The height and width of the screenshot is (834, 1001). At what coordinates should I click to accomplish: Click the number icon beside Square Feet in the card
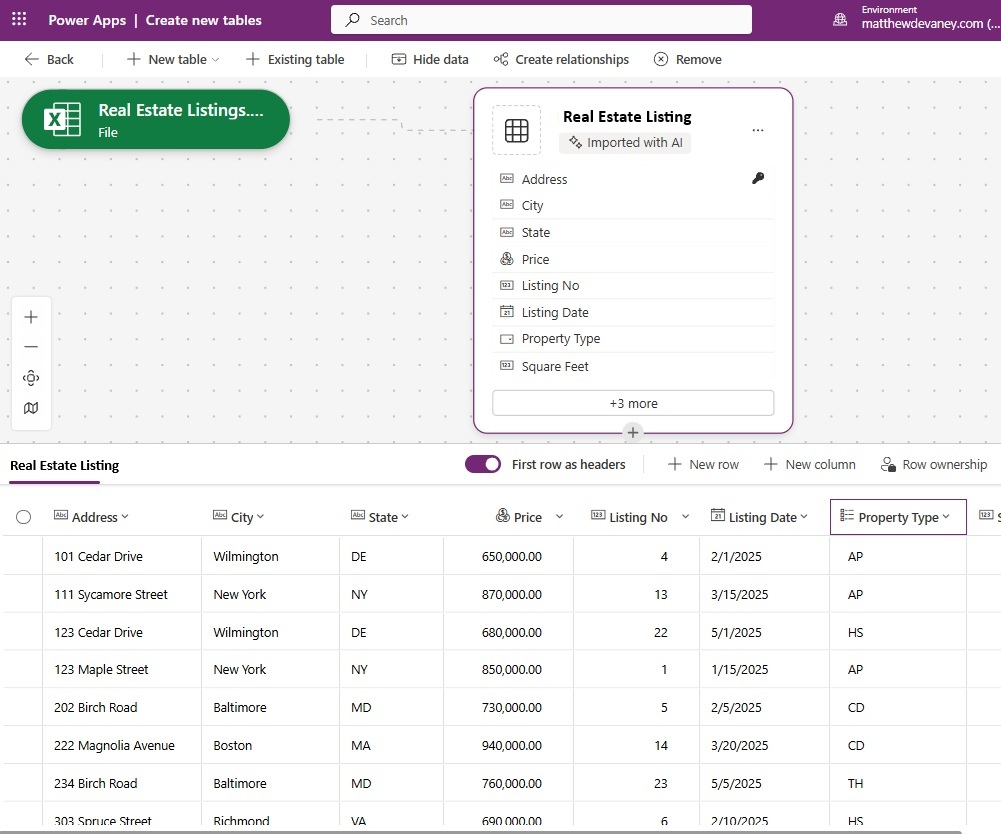(507, 365)
